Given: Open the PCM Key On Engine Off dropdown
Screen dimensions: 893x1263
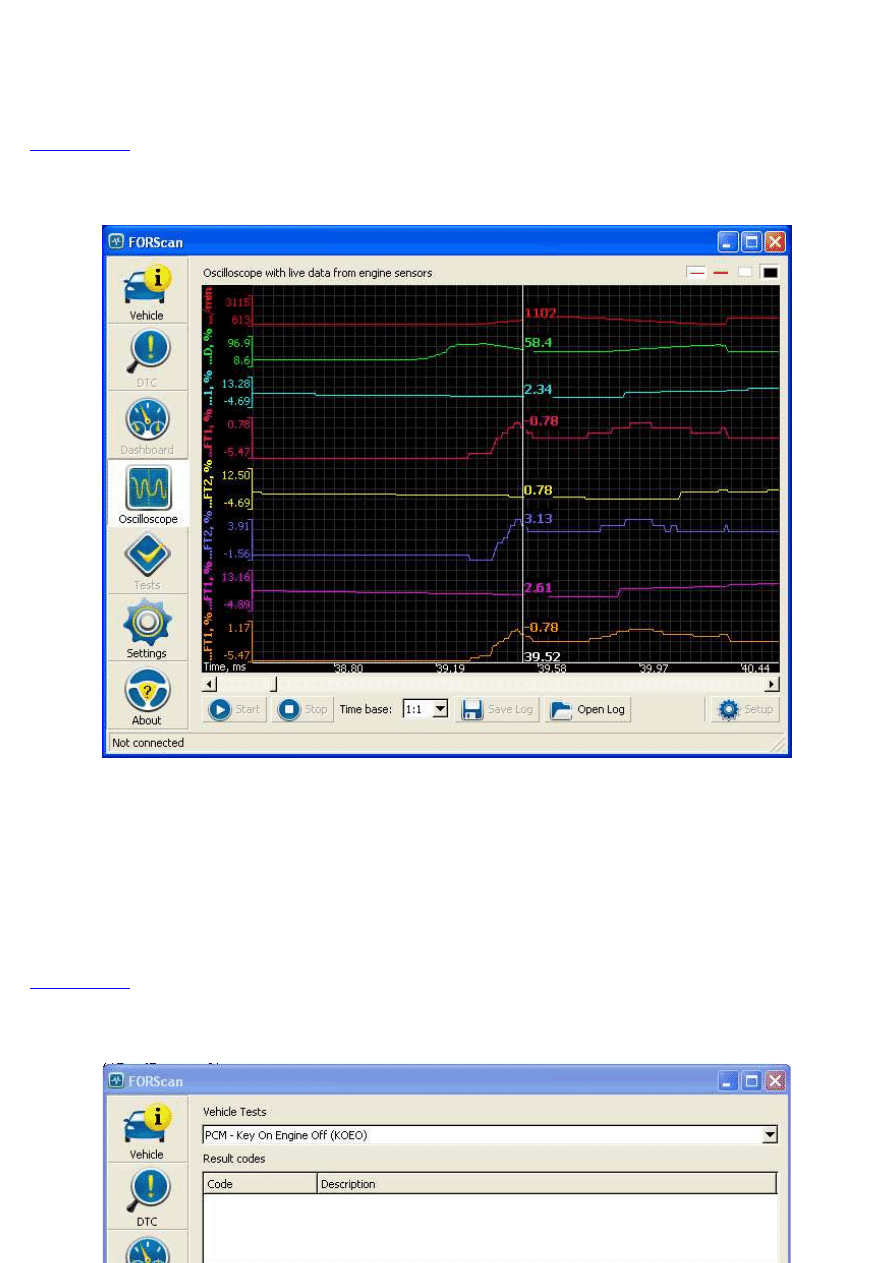Looking at the screenshot, I should click(769, 1135).
